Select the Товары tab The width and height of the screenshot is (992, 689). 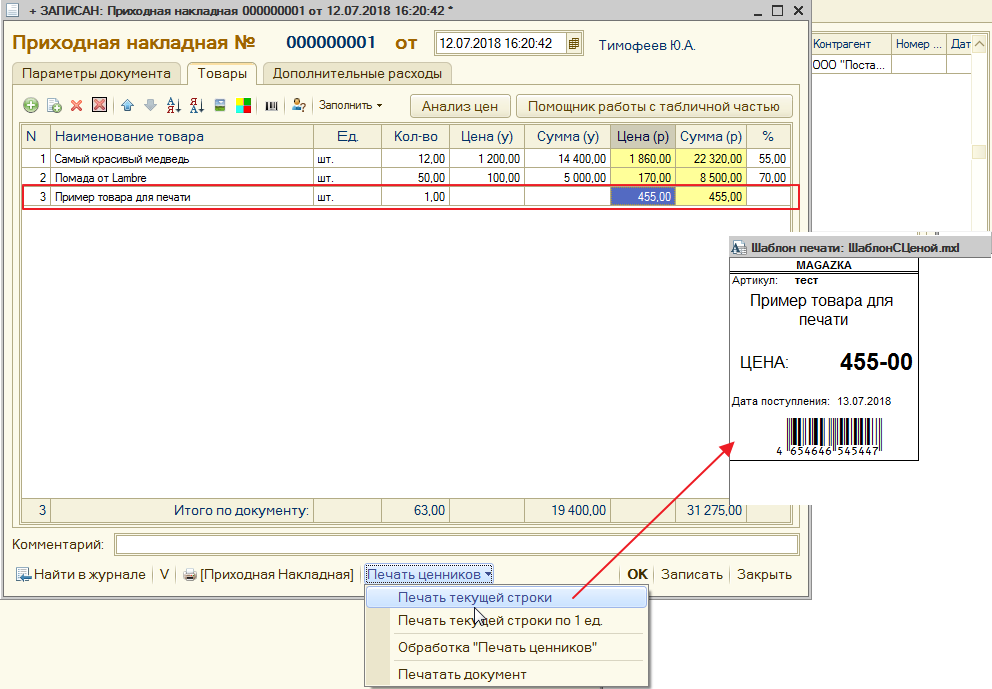[222, 73]
